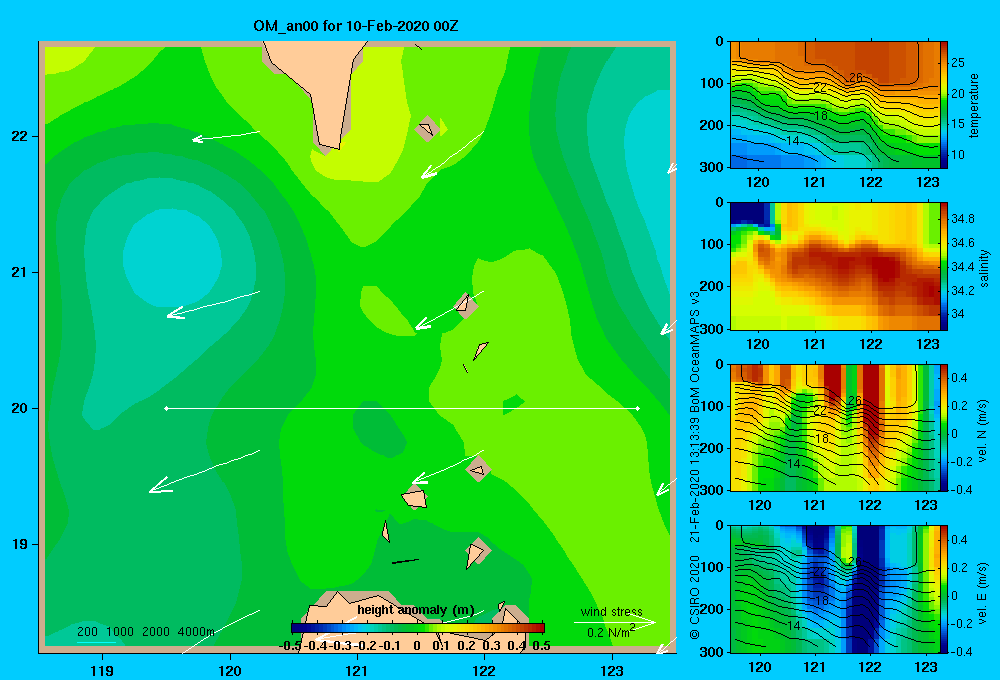
Task: Click longitude 123 label under main map
Action: [x=612, y=670]
